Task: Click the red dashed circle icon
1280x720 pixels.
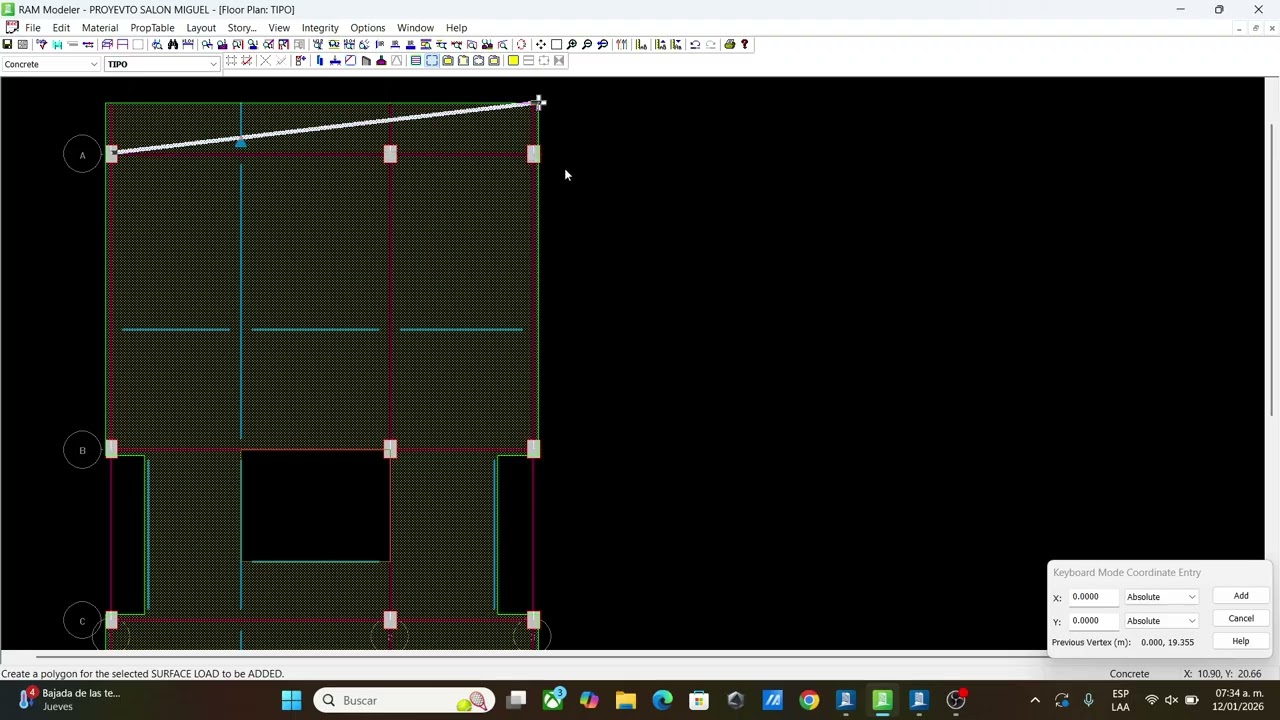Action: tap(522, 44)
